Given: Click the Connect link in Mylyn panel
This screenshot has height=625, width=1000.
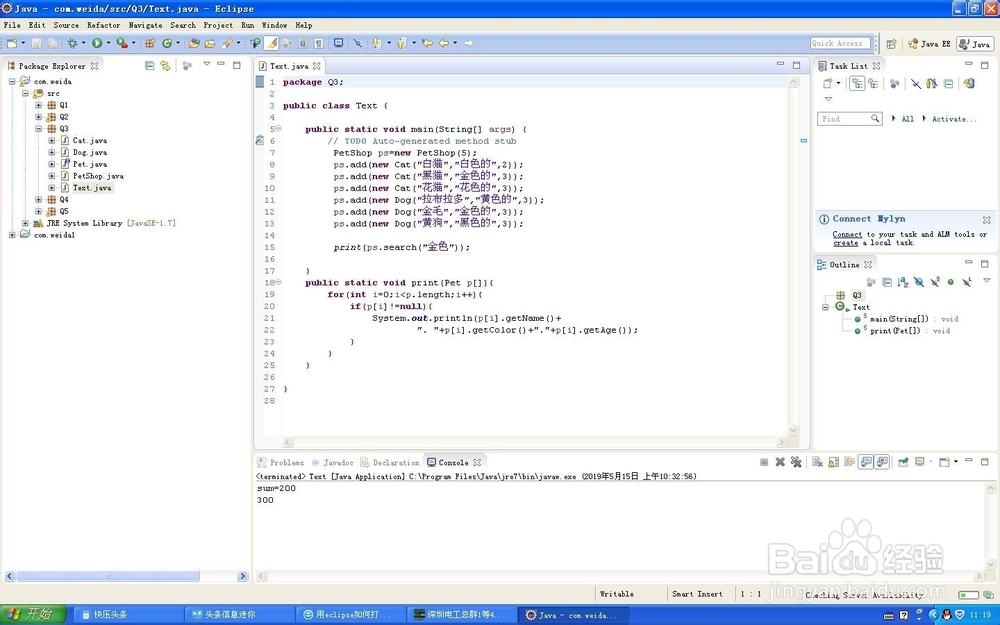Looking at the screenshot, I should point(847,235).
